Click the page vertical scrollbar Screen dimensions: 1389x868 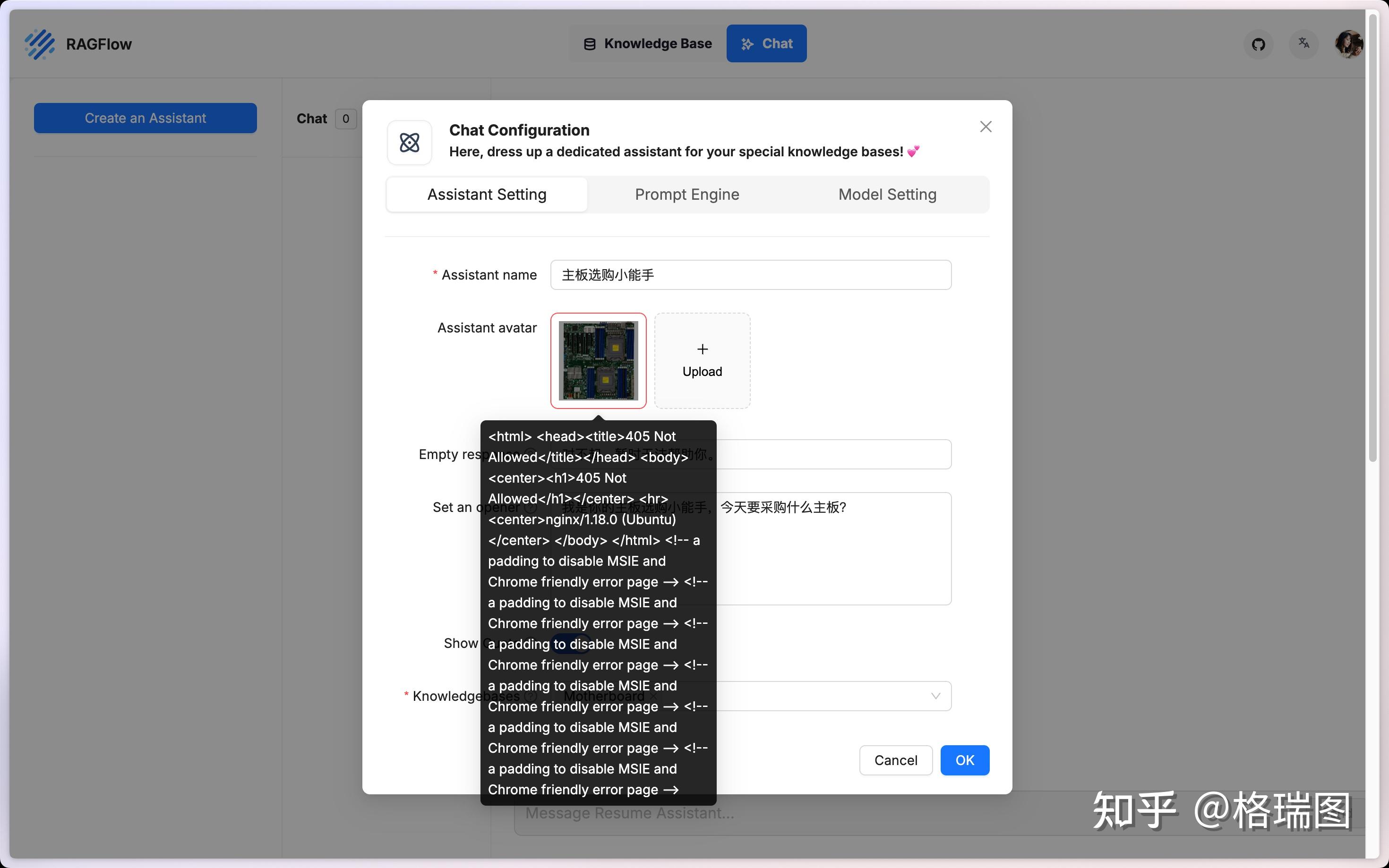click(1372, 230)
